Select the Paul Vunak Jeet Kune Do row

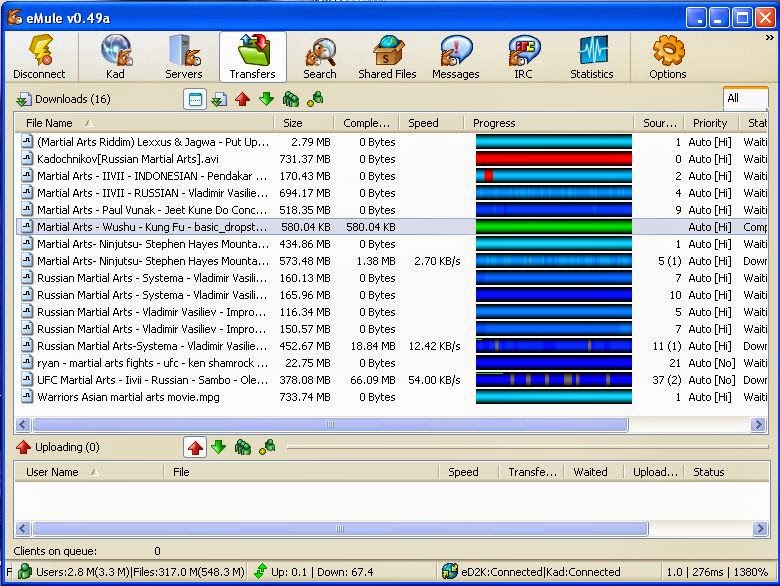coord(391,210)
